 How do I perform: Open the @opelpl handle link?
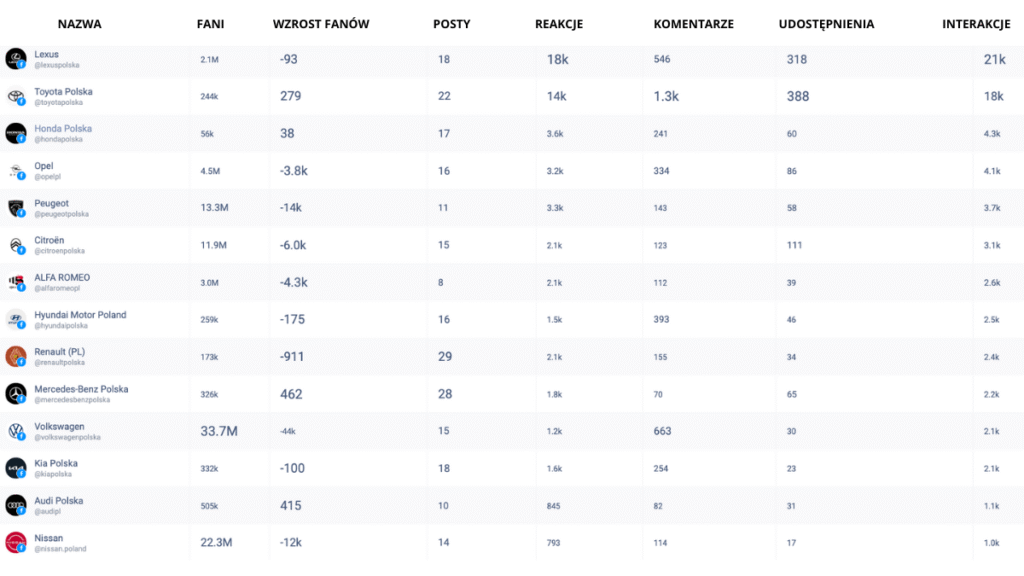[47, 177]
